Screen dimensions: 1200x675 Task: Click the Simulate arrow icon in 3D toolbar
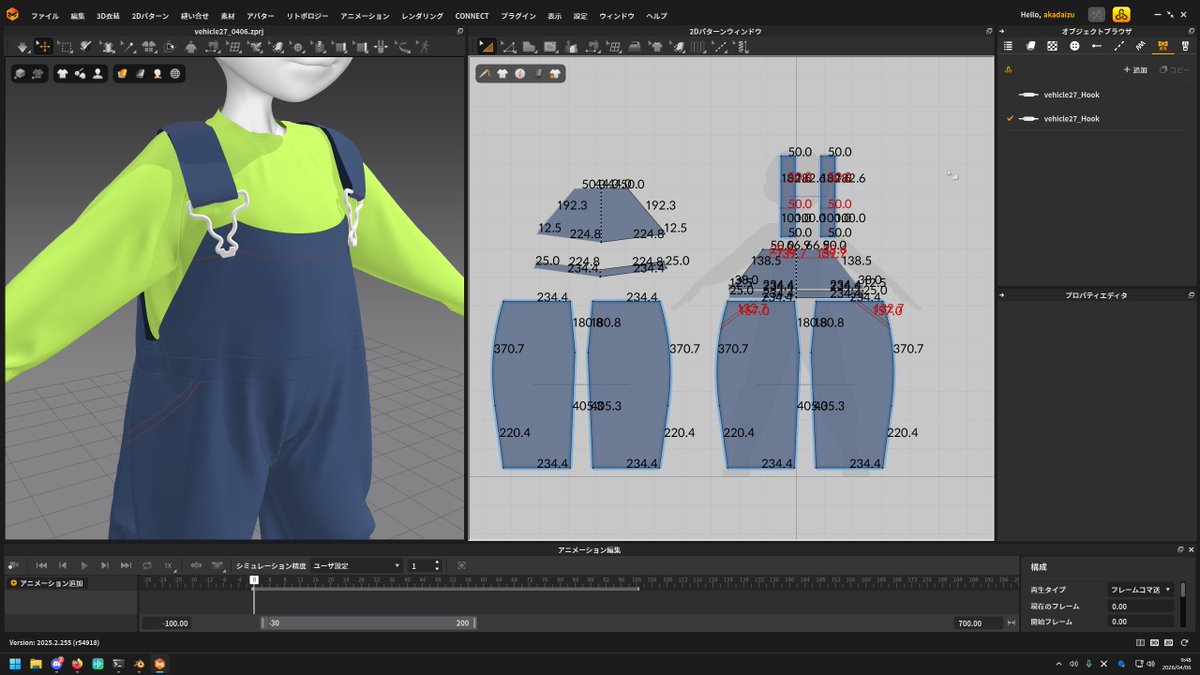(22, 47)
